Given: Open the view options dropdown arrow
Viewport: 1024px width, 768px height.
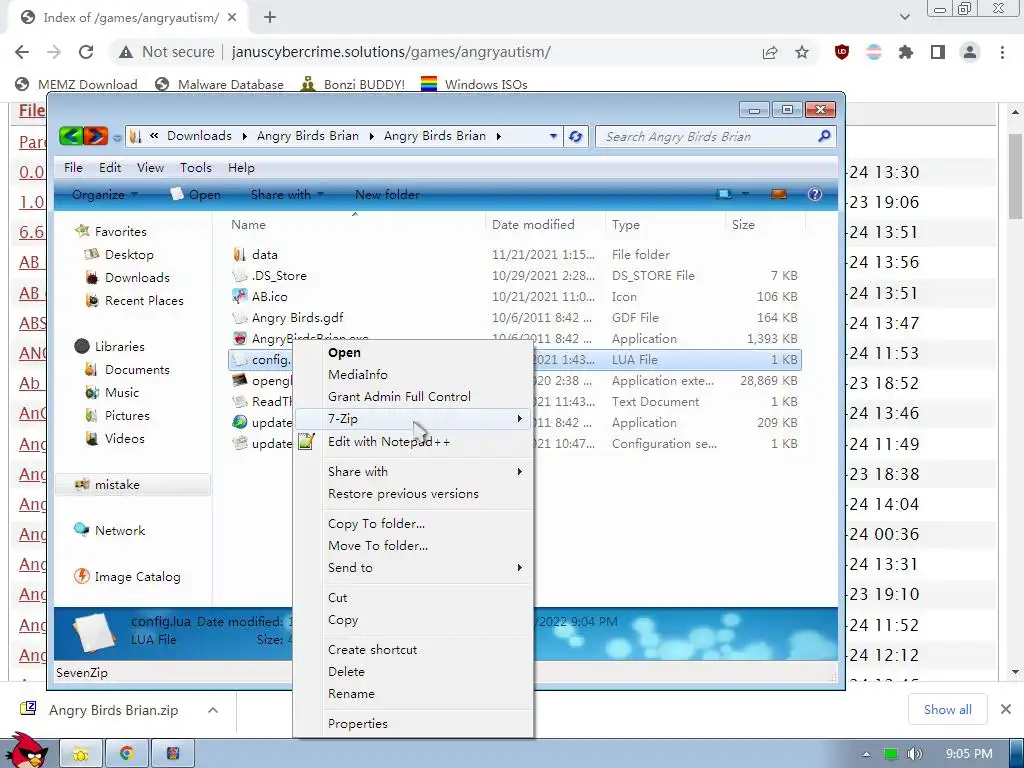Looking at the screenshot, I should (745, 194).
